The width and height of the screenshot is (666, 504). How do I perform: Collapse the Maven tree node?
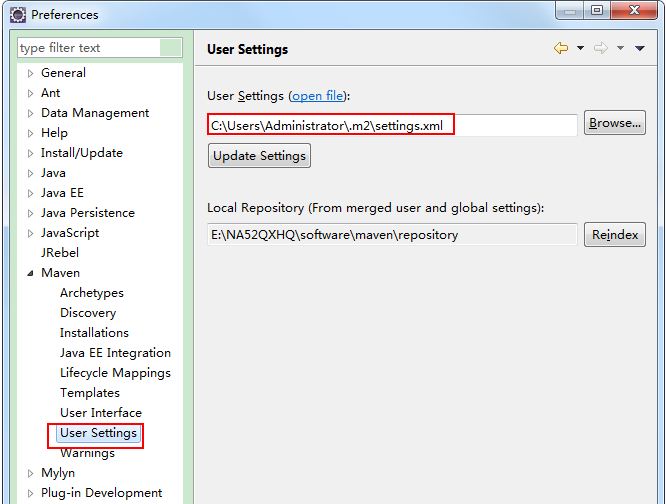(30, 273)
